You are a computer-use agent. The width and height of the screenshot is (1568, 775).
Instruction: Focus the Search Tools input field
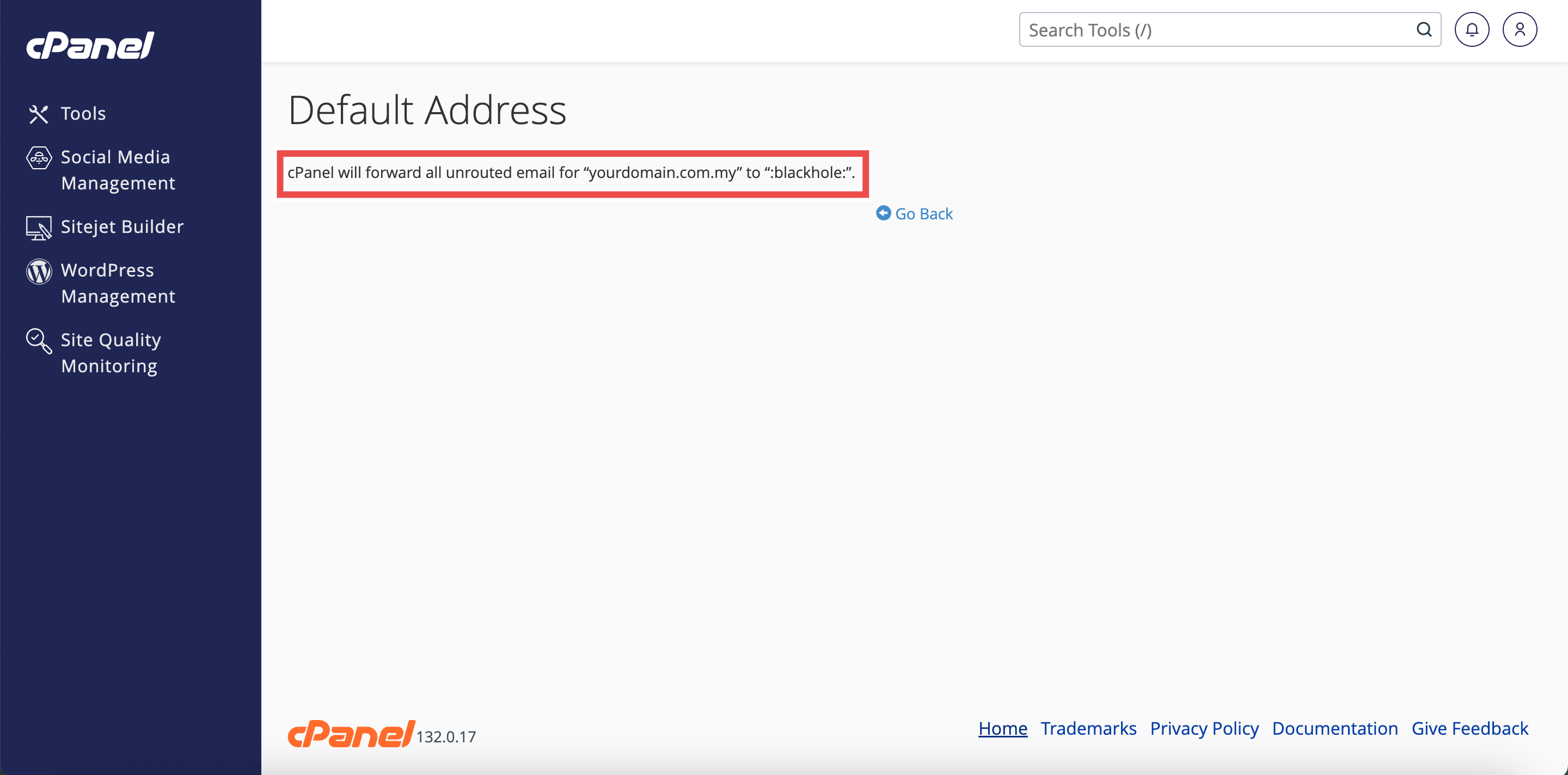[1217, 30]
